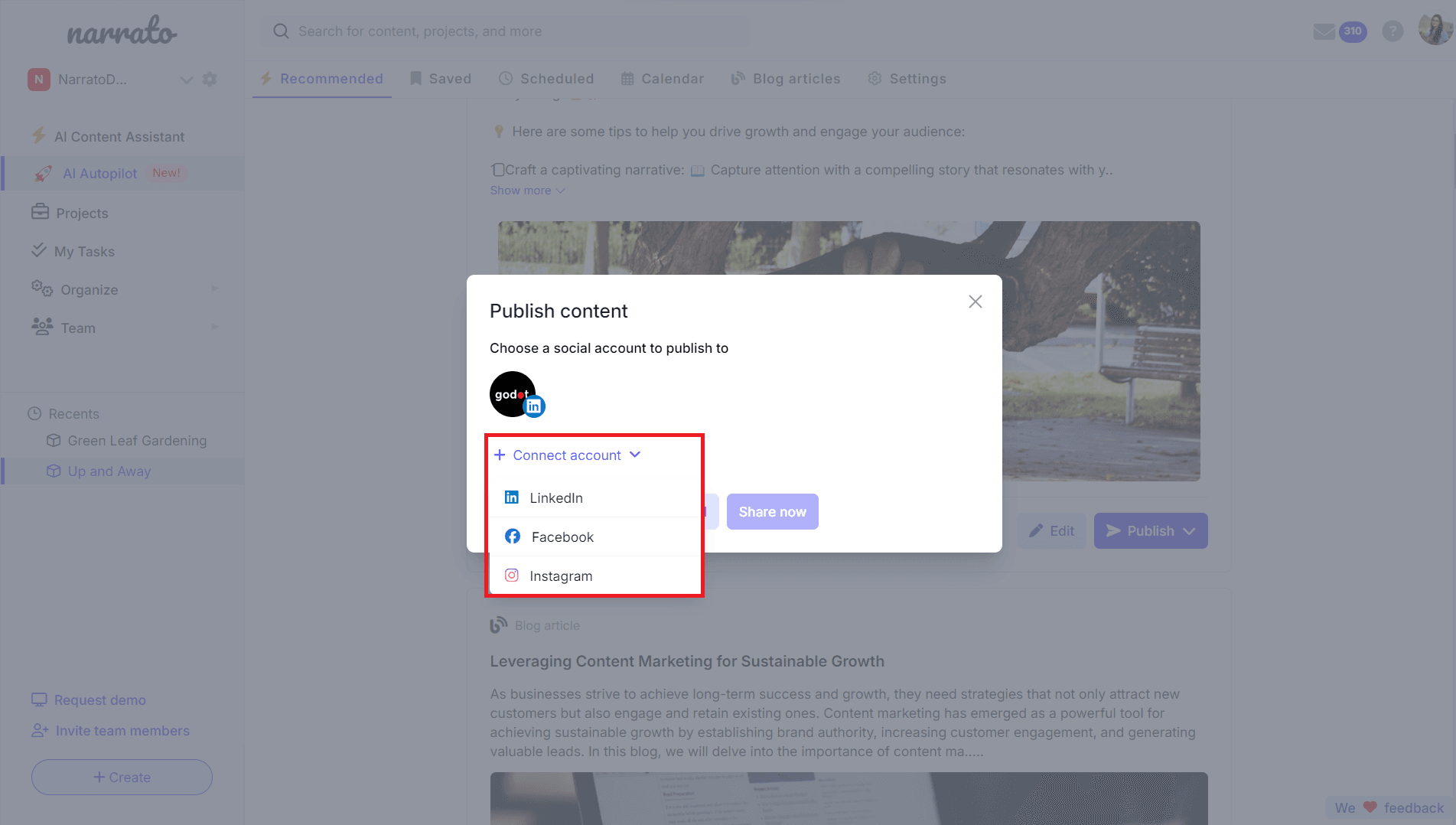The height and width of the screenshot is (825, 1456).
Task: Choose LinkedIn from connect account list
Action: [595, 498]
